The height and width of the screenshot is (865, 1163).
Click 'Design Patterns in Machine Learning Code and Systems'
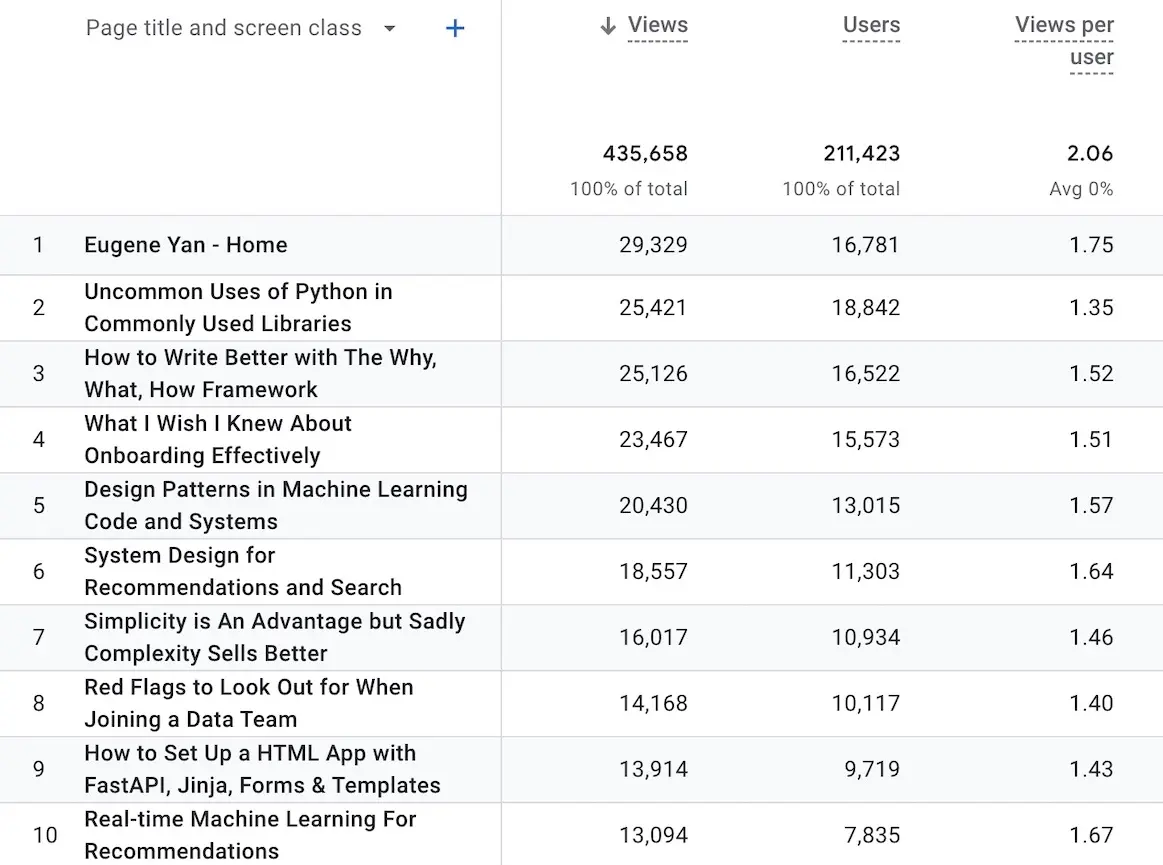tap(276, 505)
